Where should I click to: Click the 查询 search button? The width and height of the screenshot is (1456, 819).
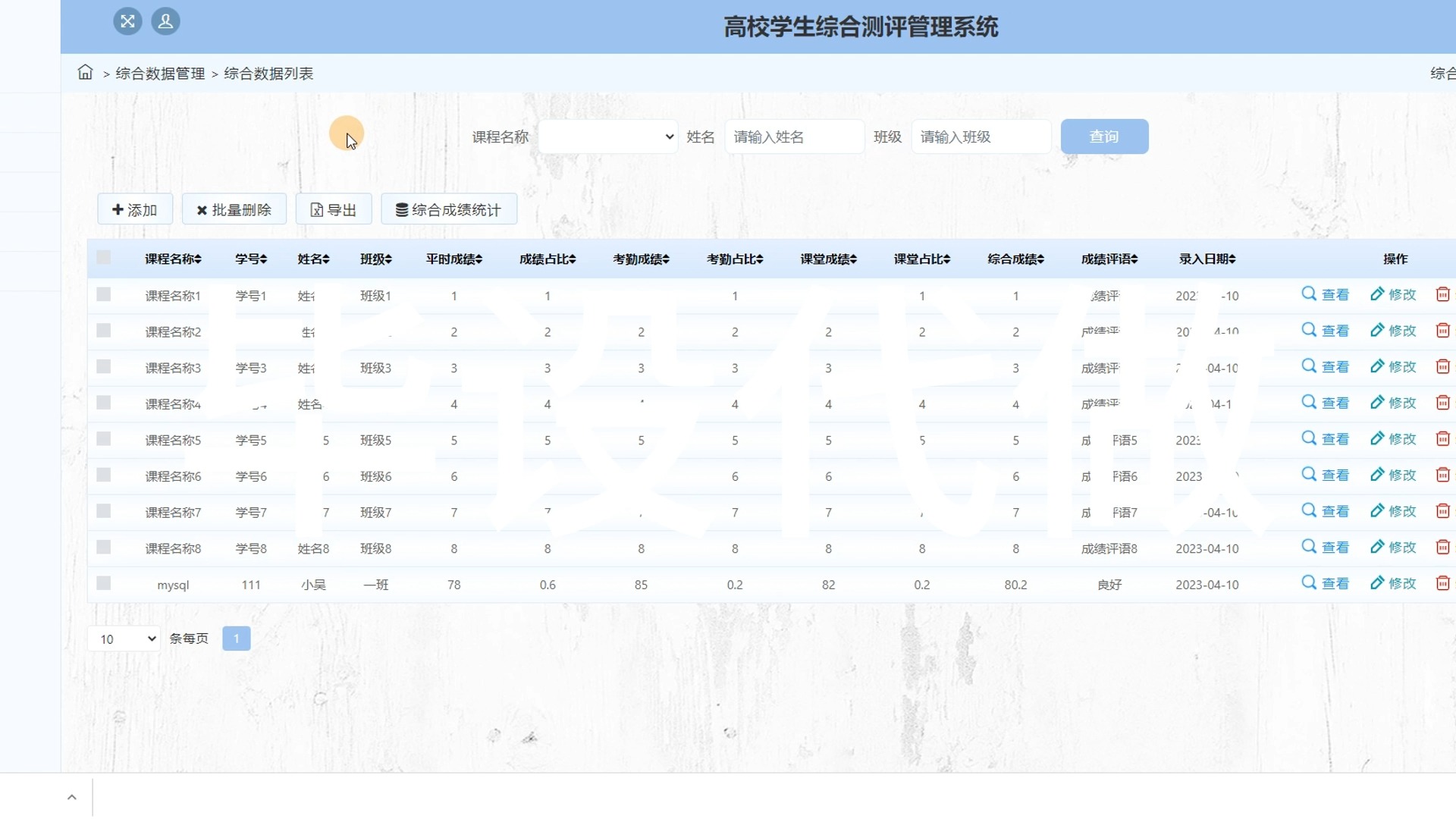click(1104, 136)
